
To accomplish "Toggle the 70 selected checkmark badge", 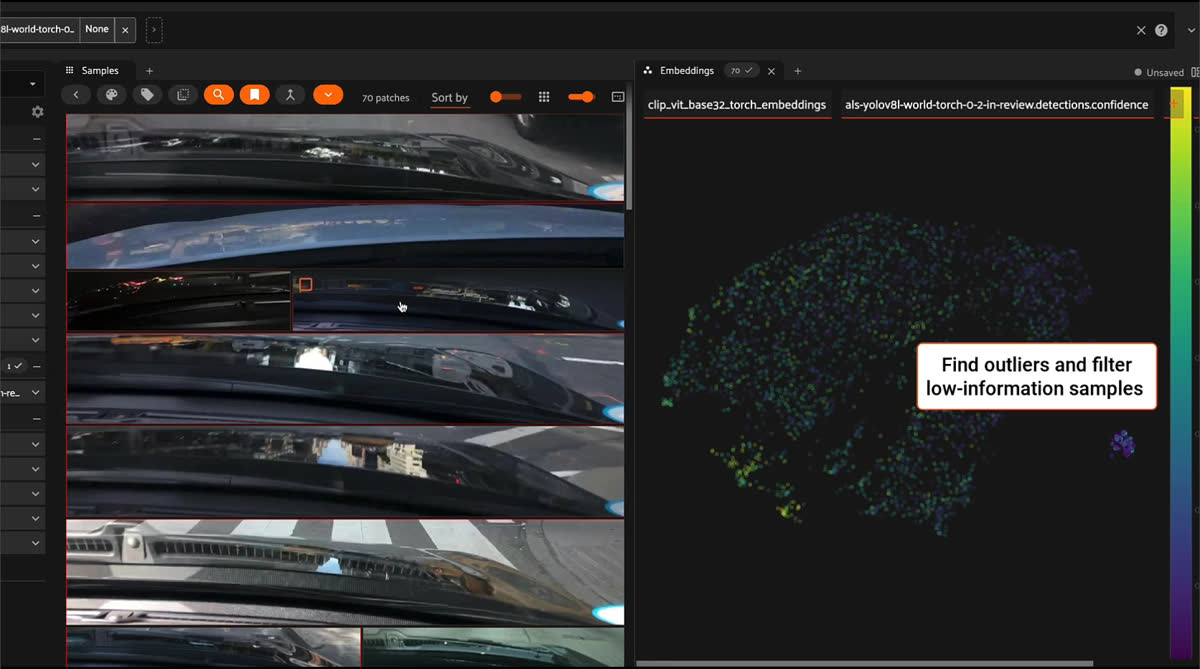I will (x=742, y=71).
